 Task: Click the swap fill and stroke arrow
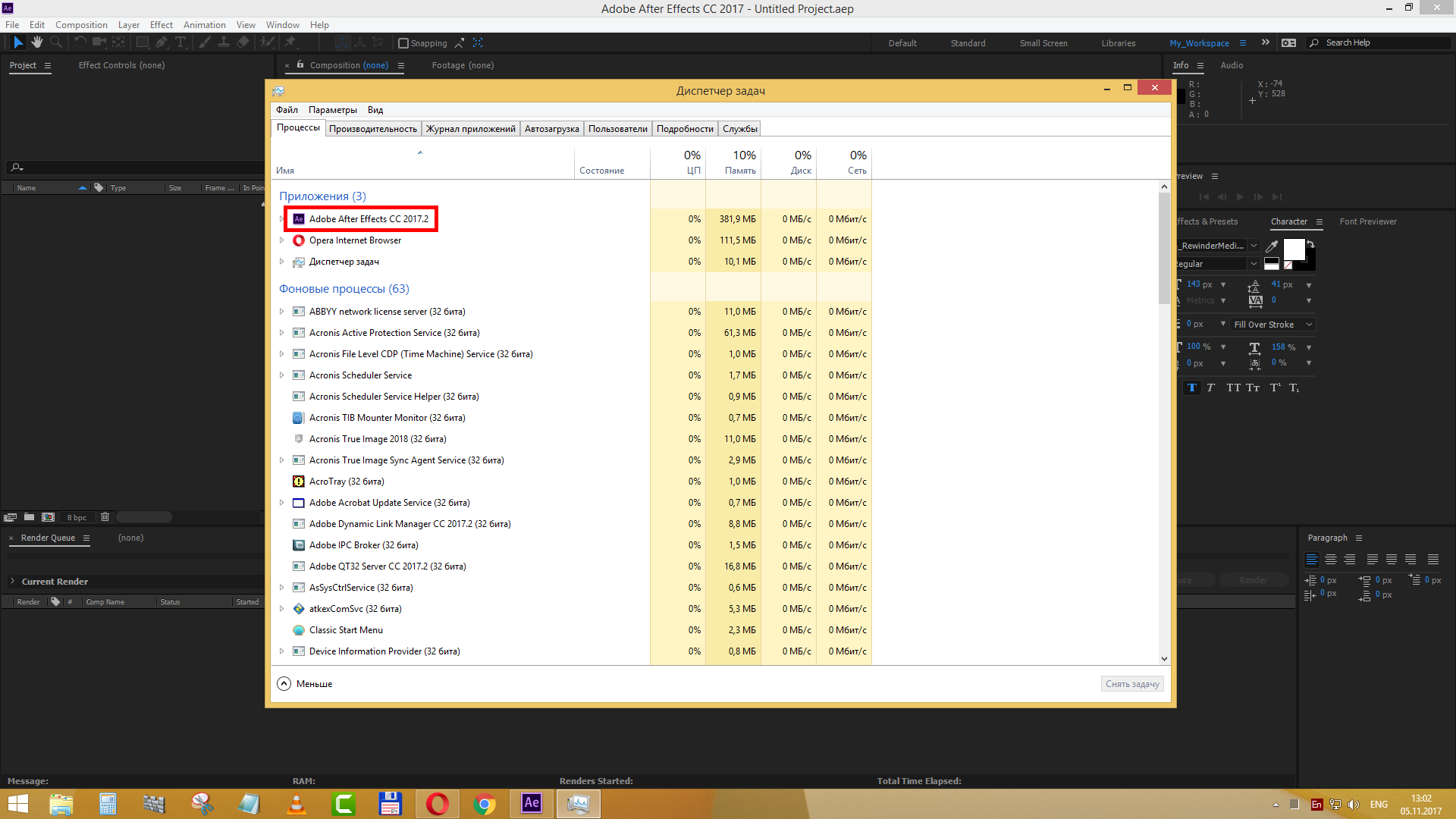tap(1310, 243)
